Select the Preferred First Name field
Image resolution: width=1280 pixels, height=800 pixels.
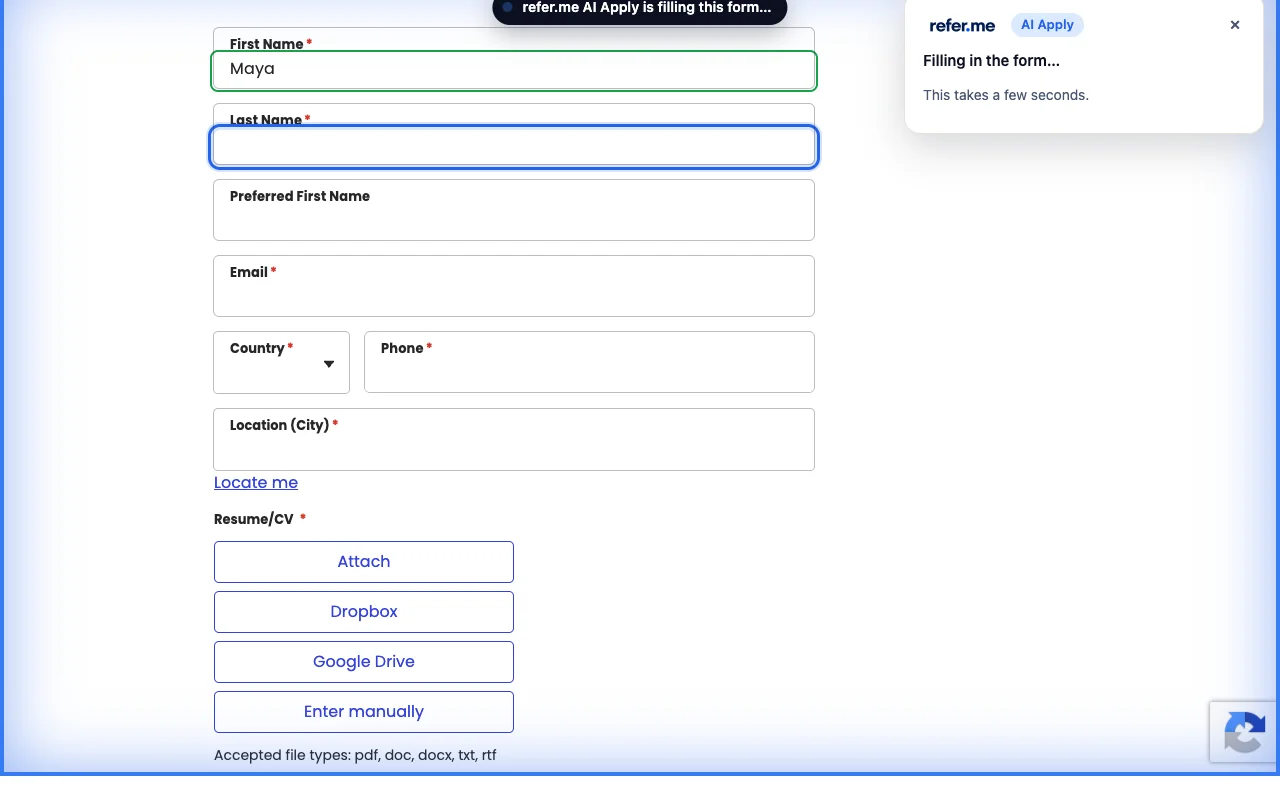coord(514,210)
